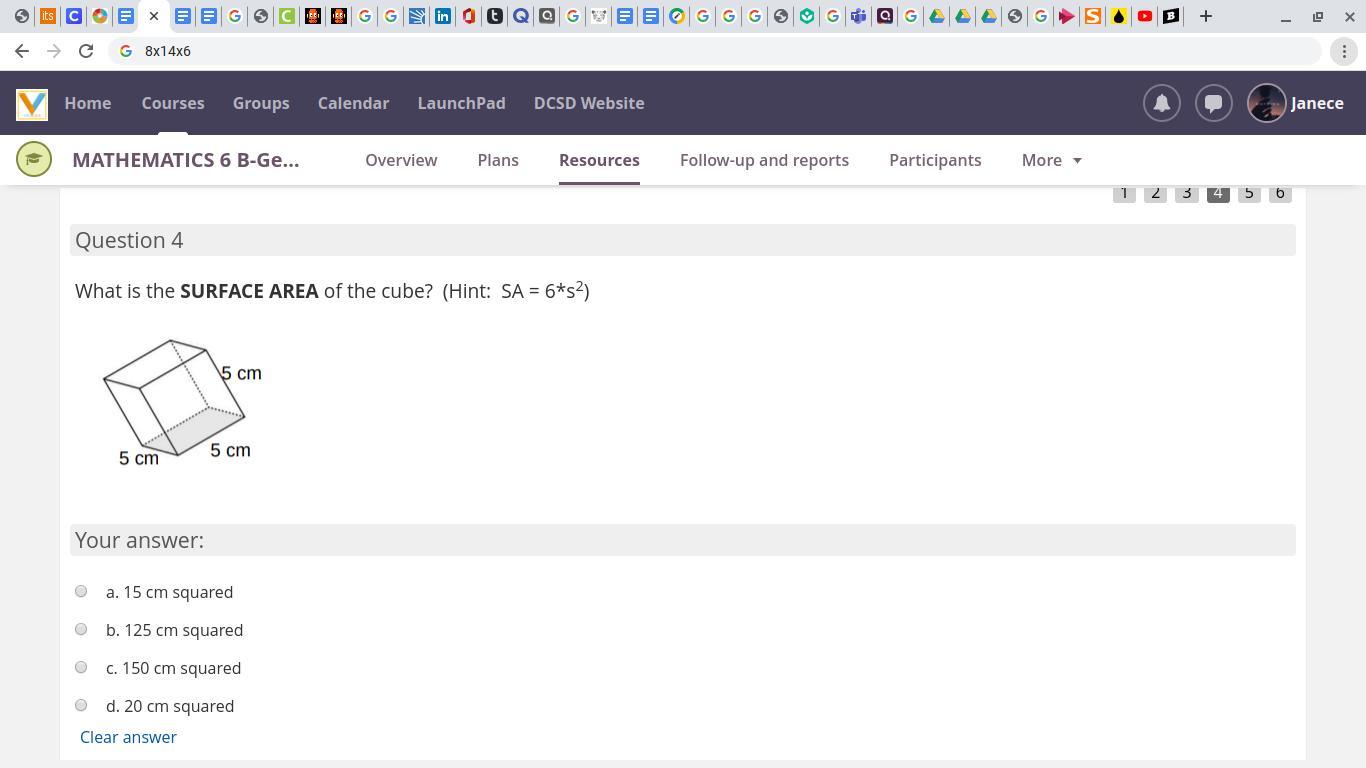
Task: Switch to the red play-arrow tab
Action: (1067, 16)
